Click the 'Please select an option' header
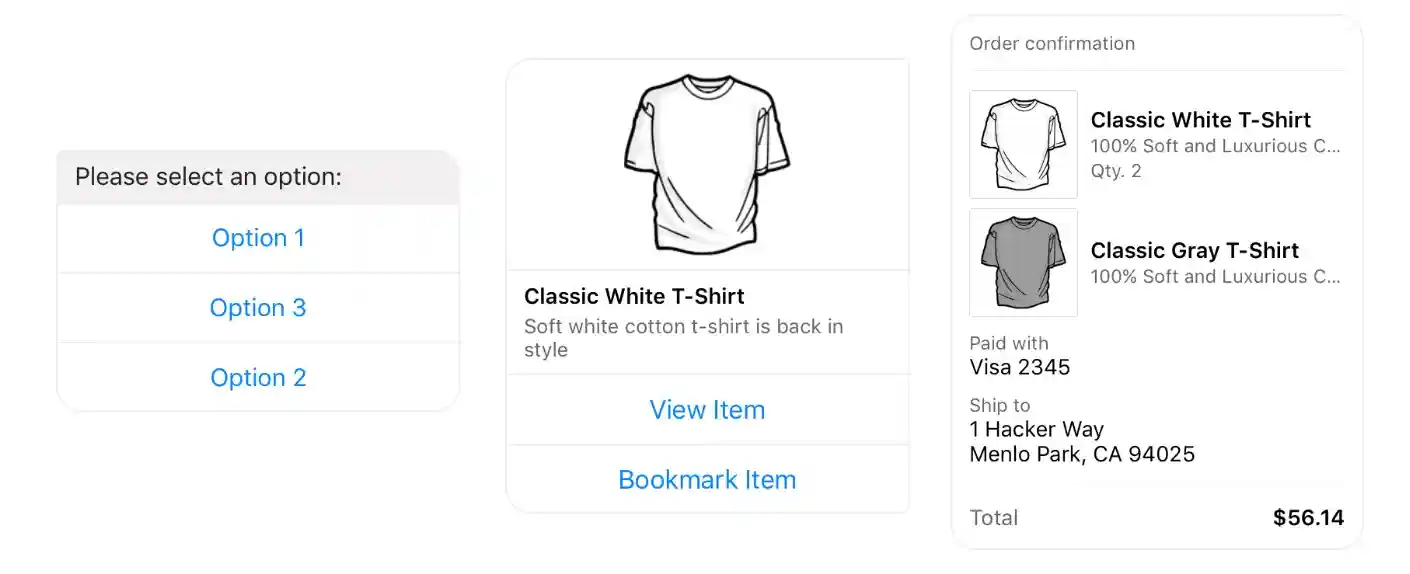Screen dimensions: 1410x574 click(x=209, y=177)
